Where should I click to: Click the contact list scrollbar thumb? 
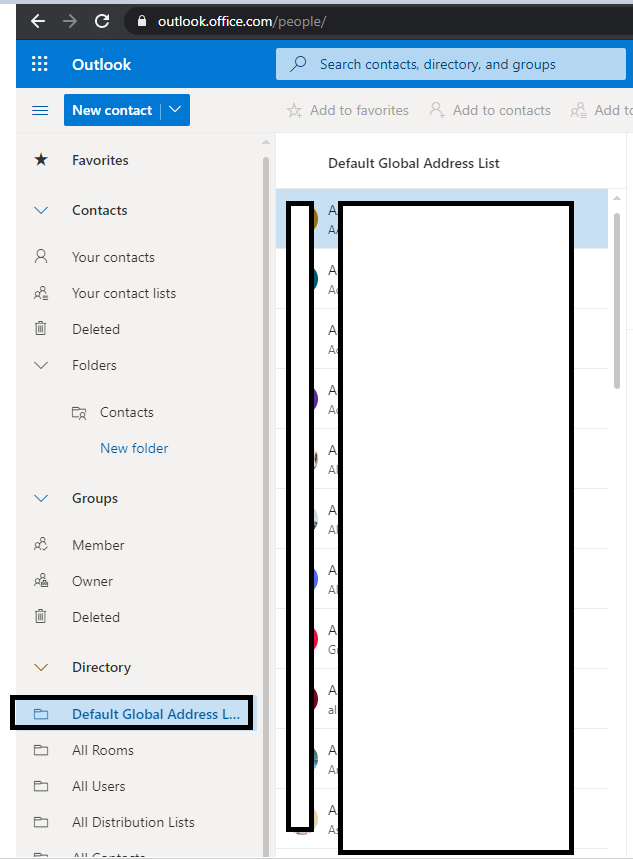(617, 300)
